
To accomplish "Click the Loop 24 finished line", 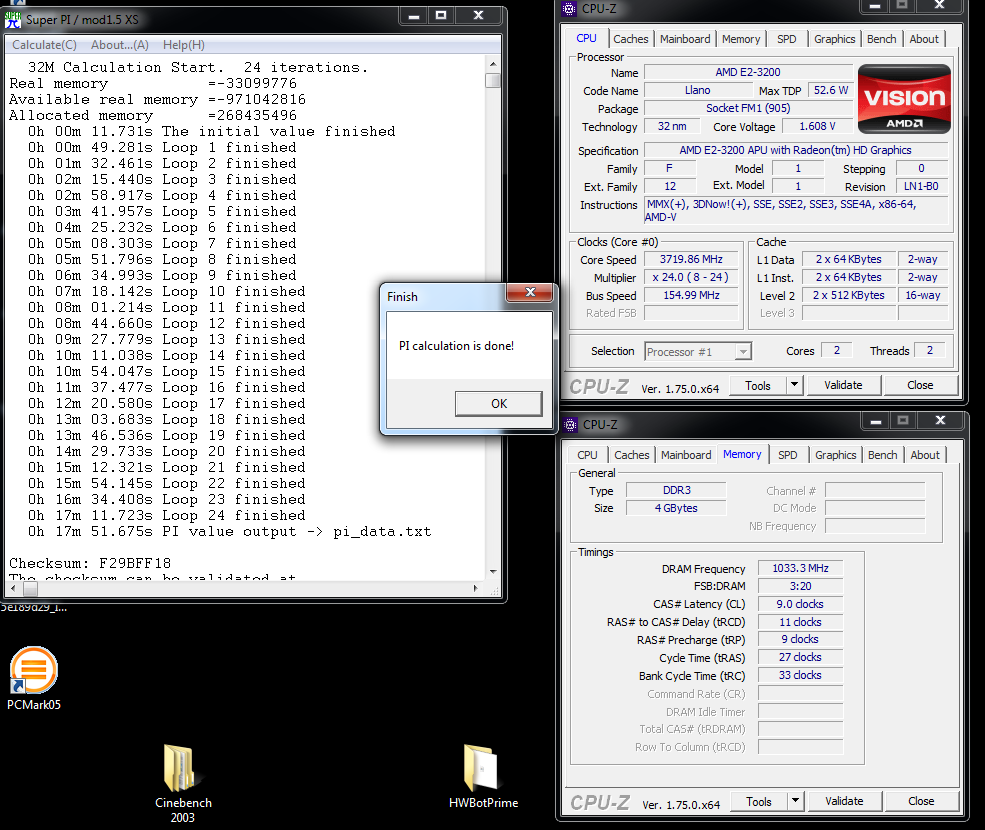I will (x=166, y=515).
